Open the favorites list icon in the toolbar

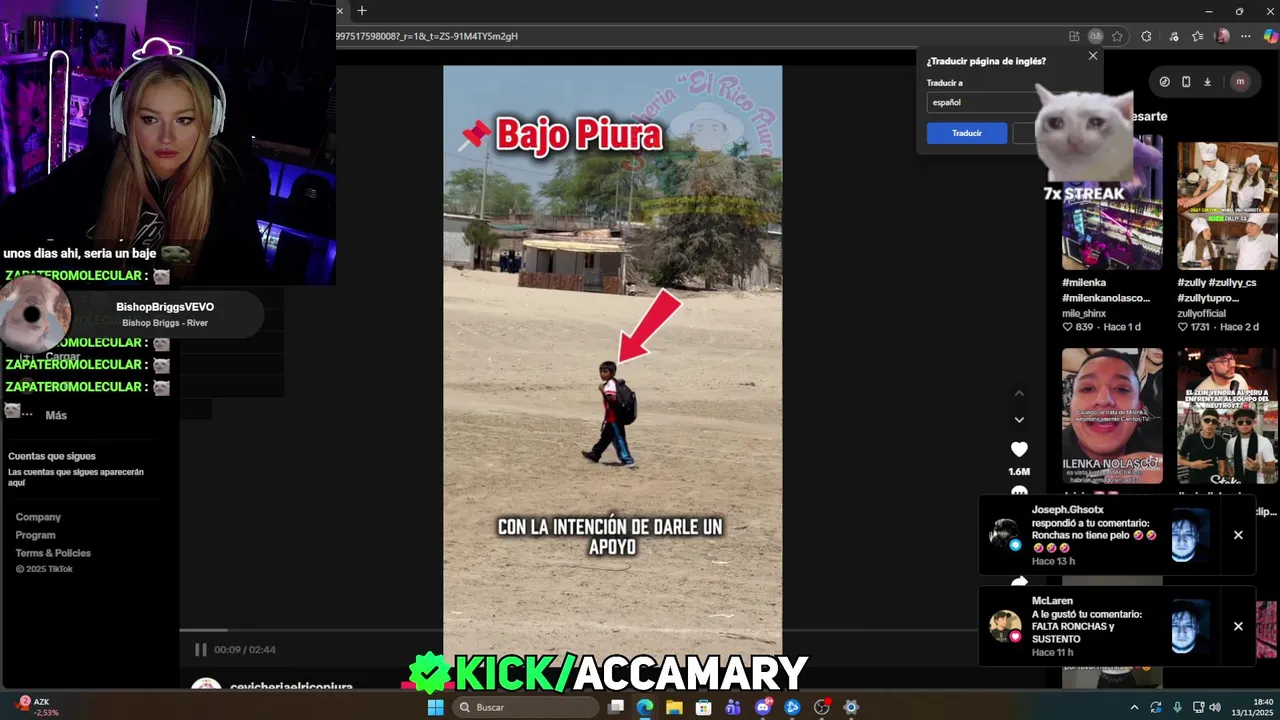point(1198,36)
